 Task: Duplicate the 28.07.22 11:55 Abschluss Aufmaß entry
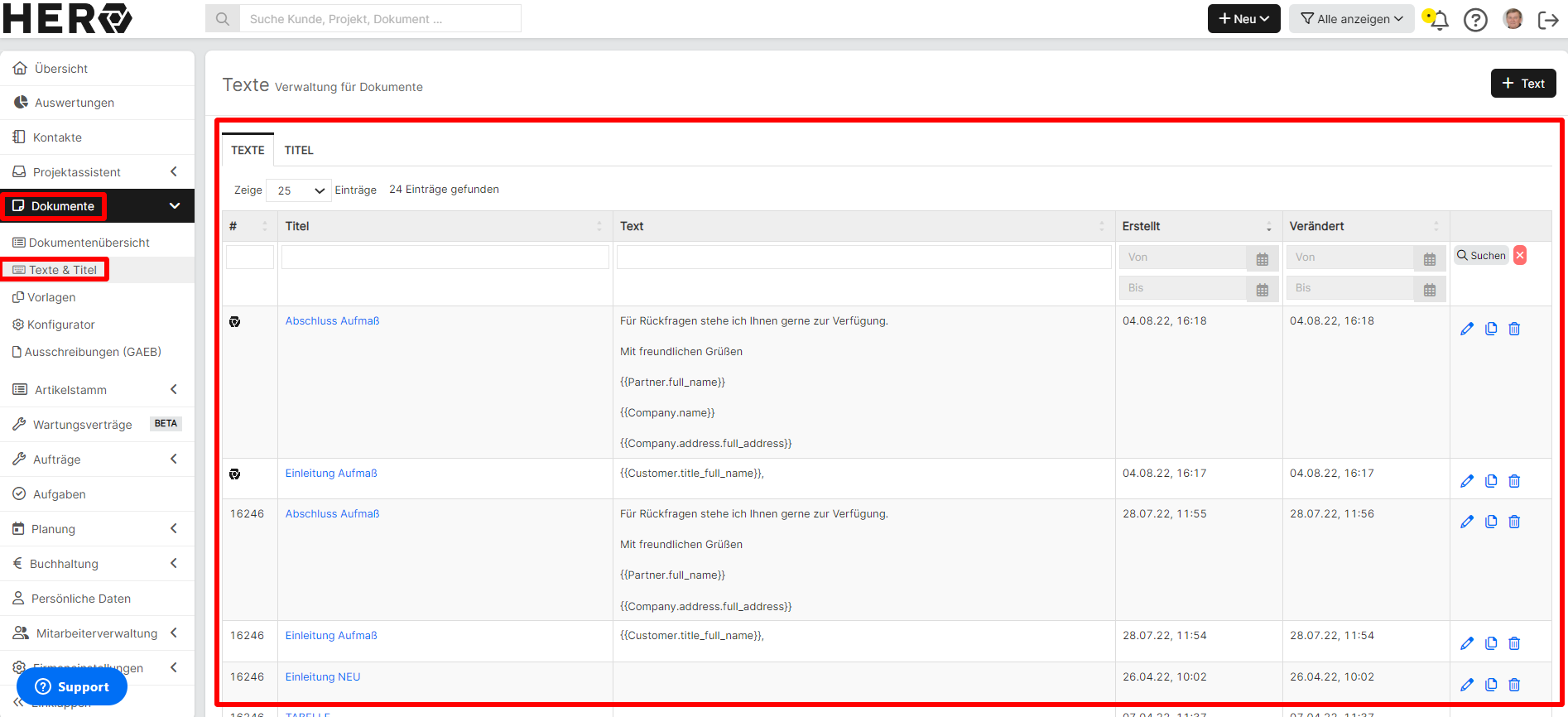point(1491,522)
